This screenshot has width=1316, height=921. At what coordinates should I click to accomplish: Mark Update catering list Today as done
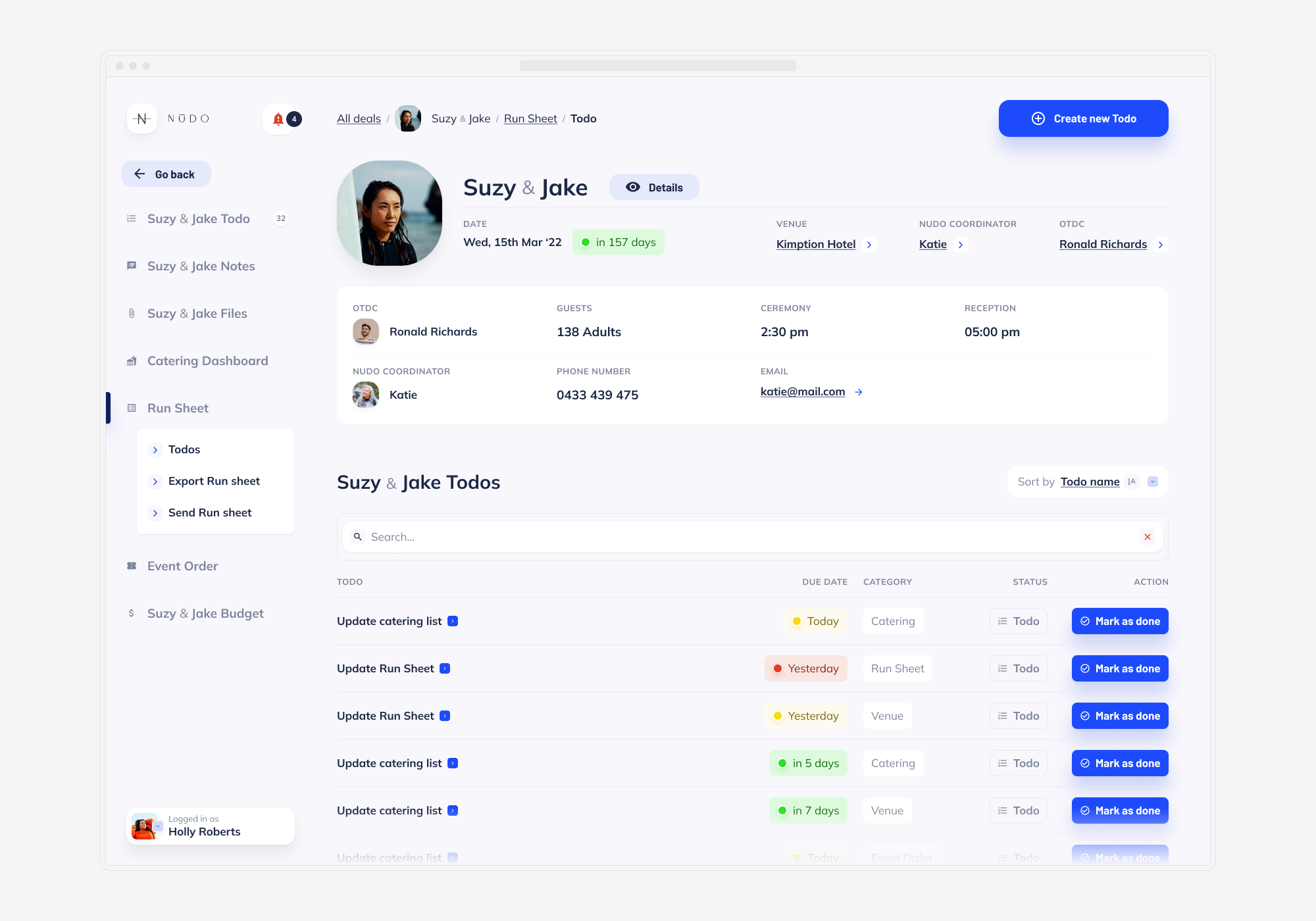click(x=1120, y=621)
